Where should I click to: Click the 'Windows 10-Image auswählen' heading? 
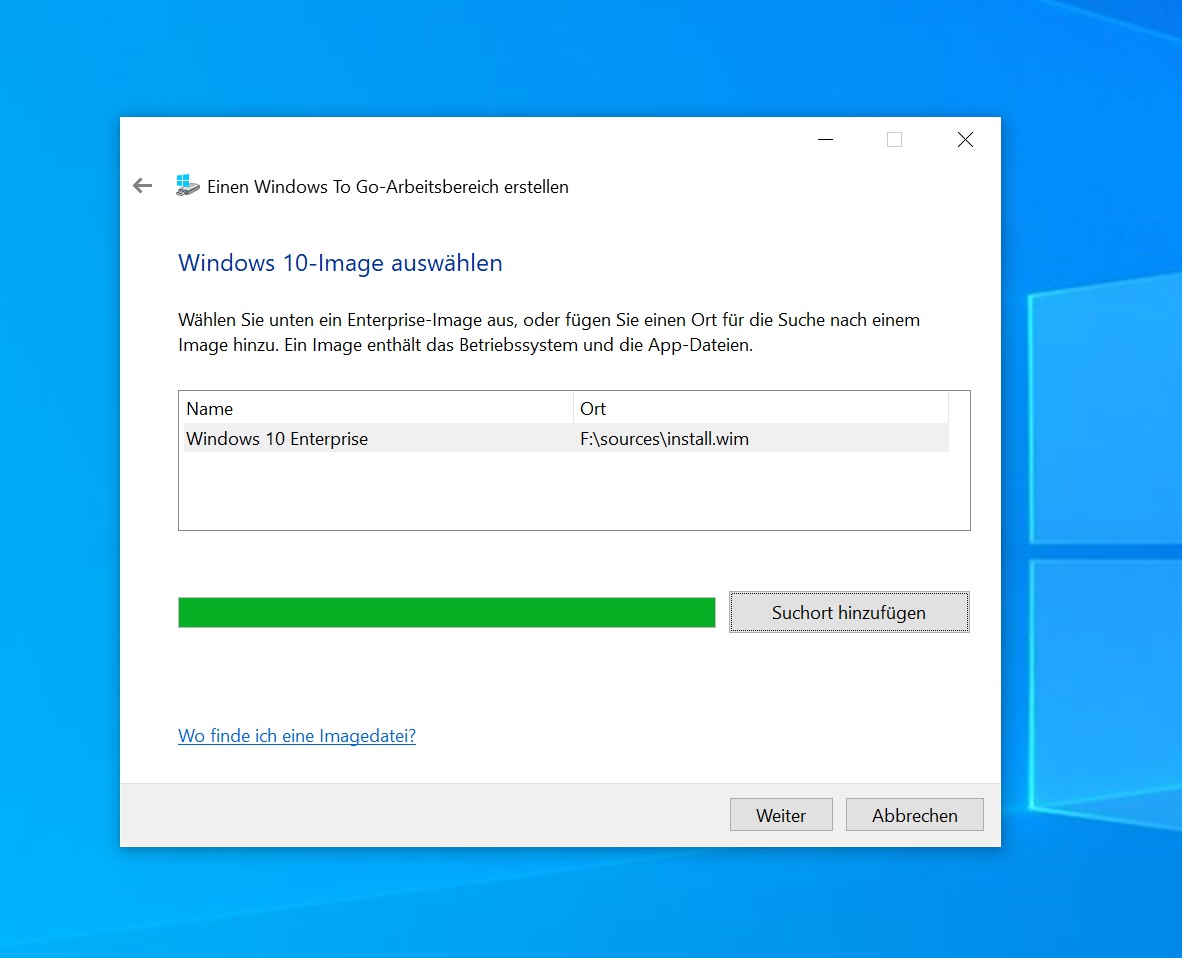click(x=340, y=263)
